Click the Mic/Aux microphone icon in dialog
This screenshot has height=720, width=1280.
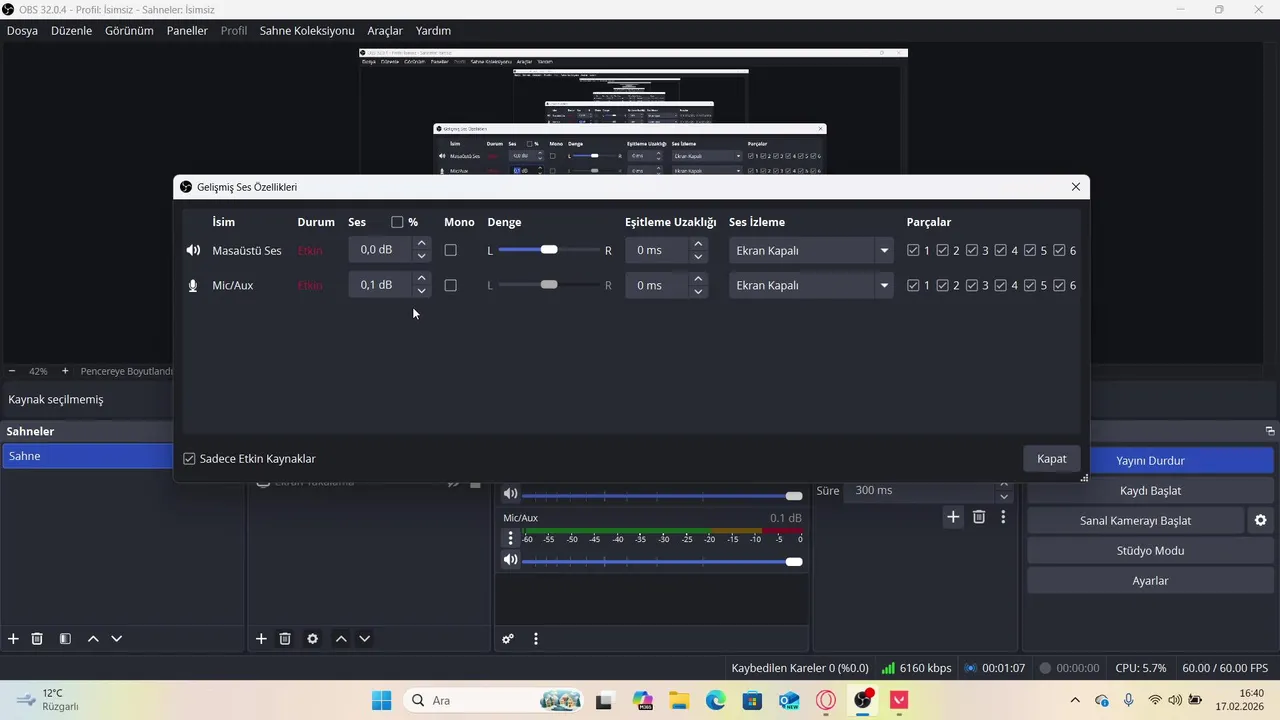point(193,285)
